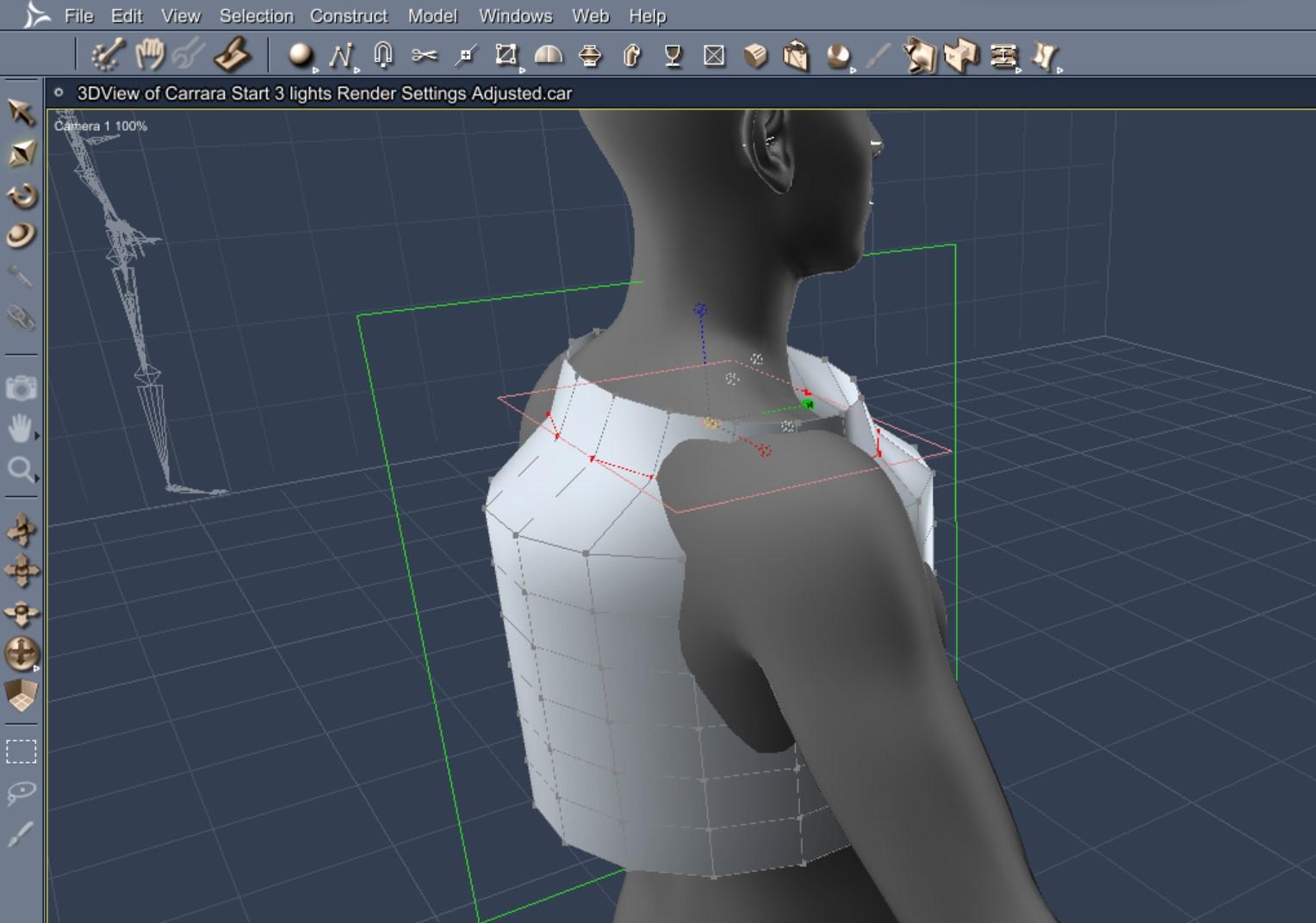Viewport: 1316px width, 923px height.
Task: Select the arrow selection tool
Action: (22, 112)
